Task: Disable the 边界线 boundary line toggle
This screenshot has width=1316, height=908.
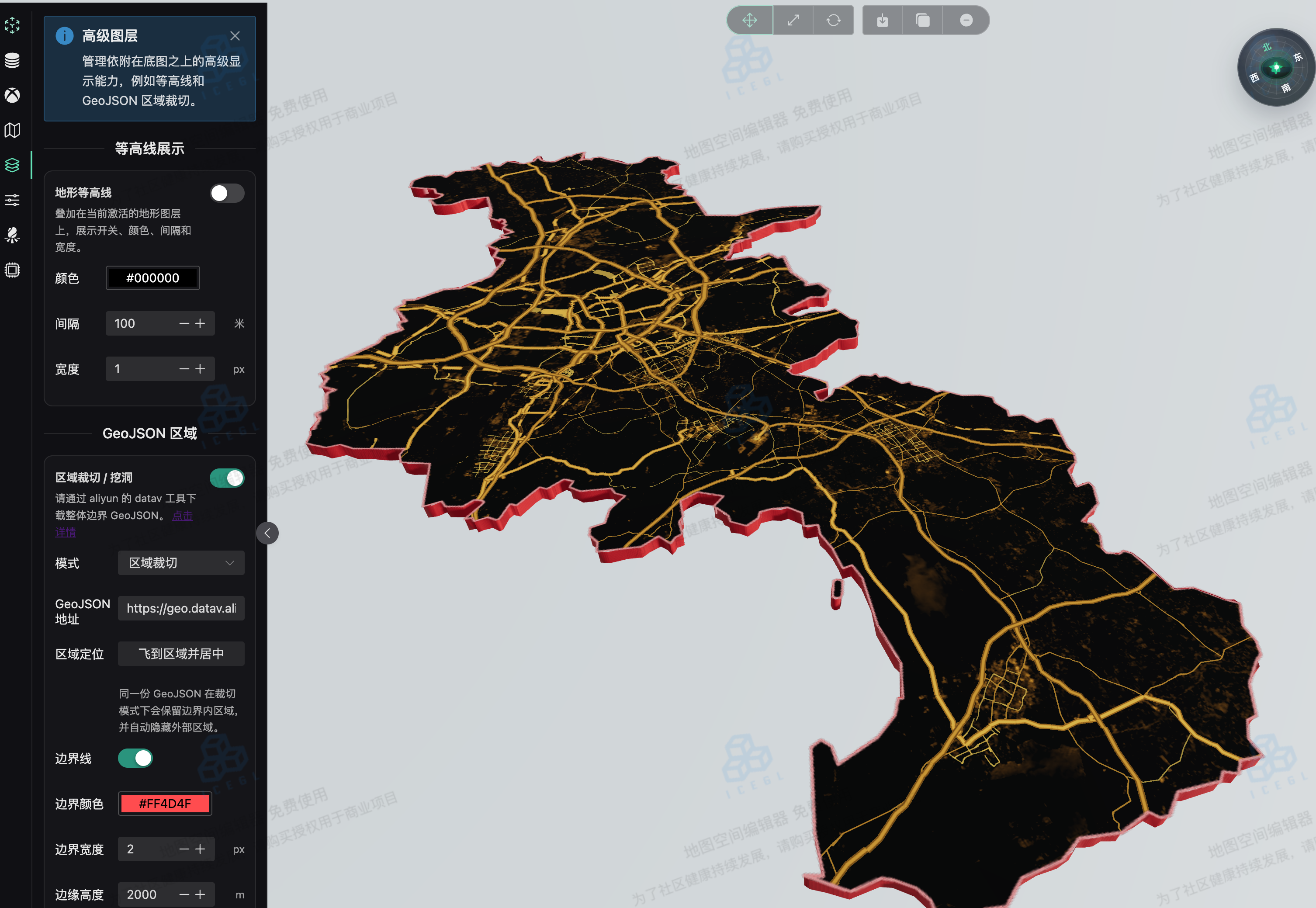Action: [x=135, y=758]
